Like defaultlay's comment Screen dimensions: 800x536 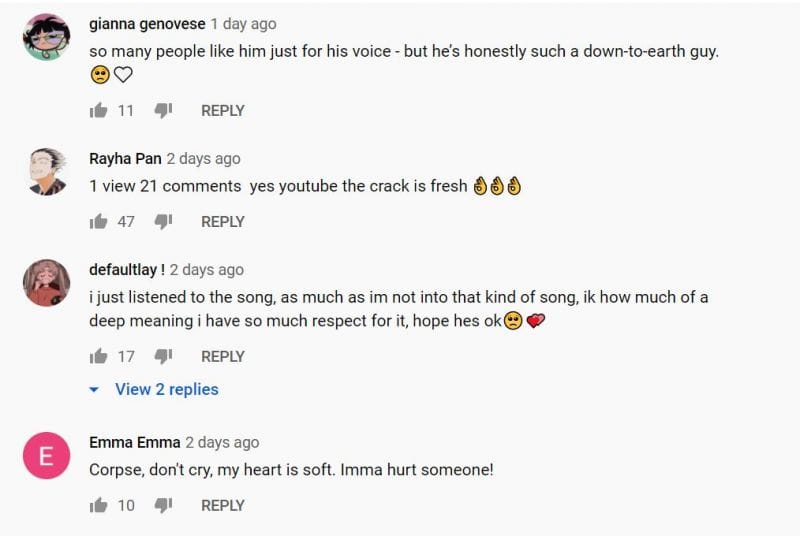click(x=98, y=356)
